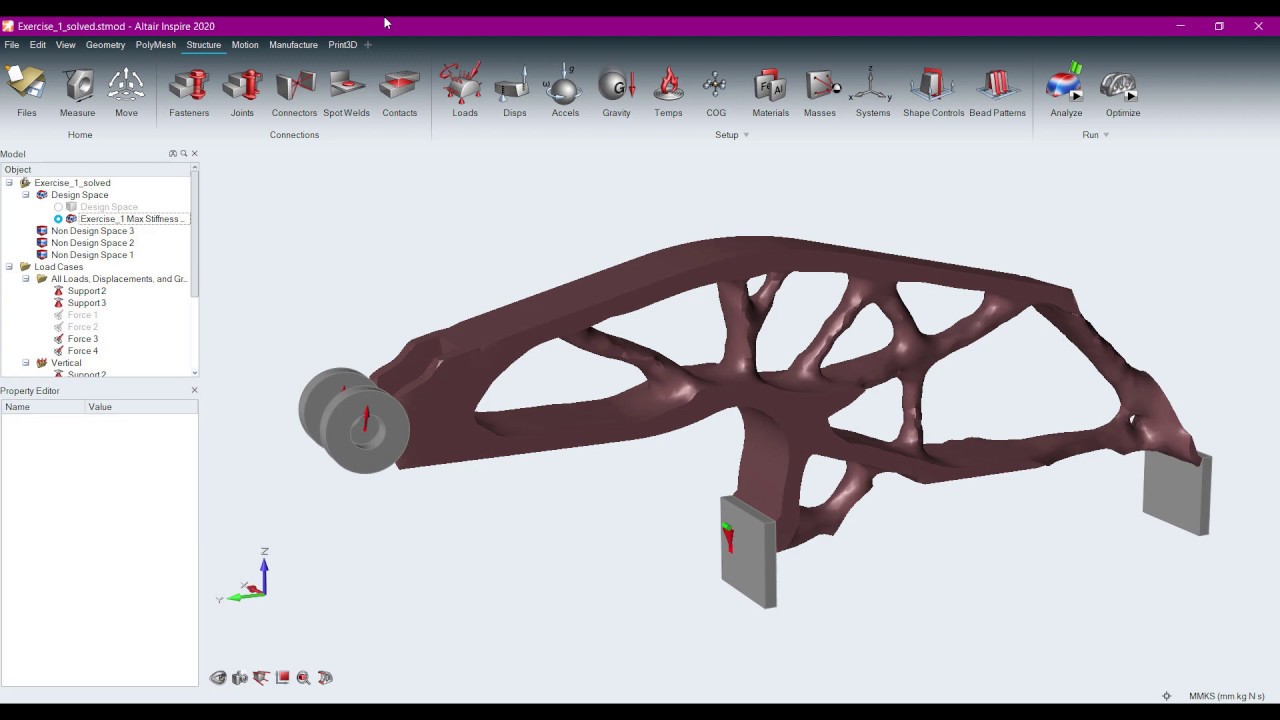
Task: Select Non Design Space 3 in tree
Action: pos(92,231)
